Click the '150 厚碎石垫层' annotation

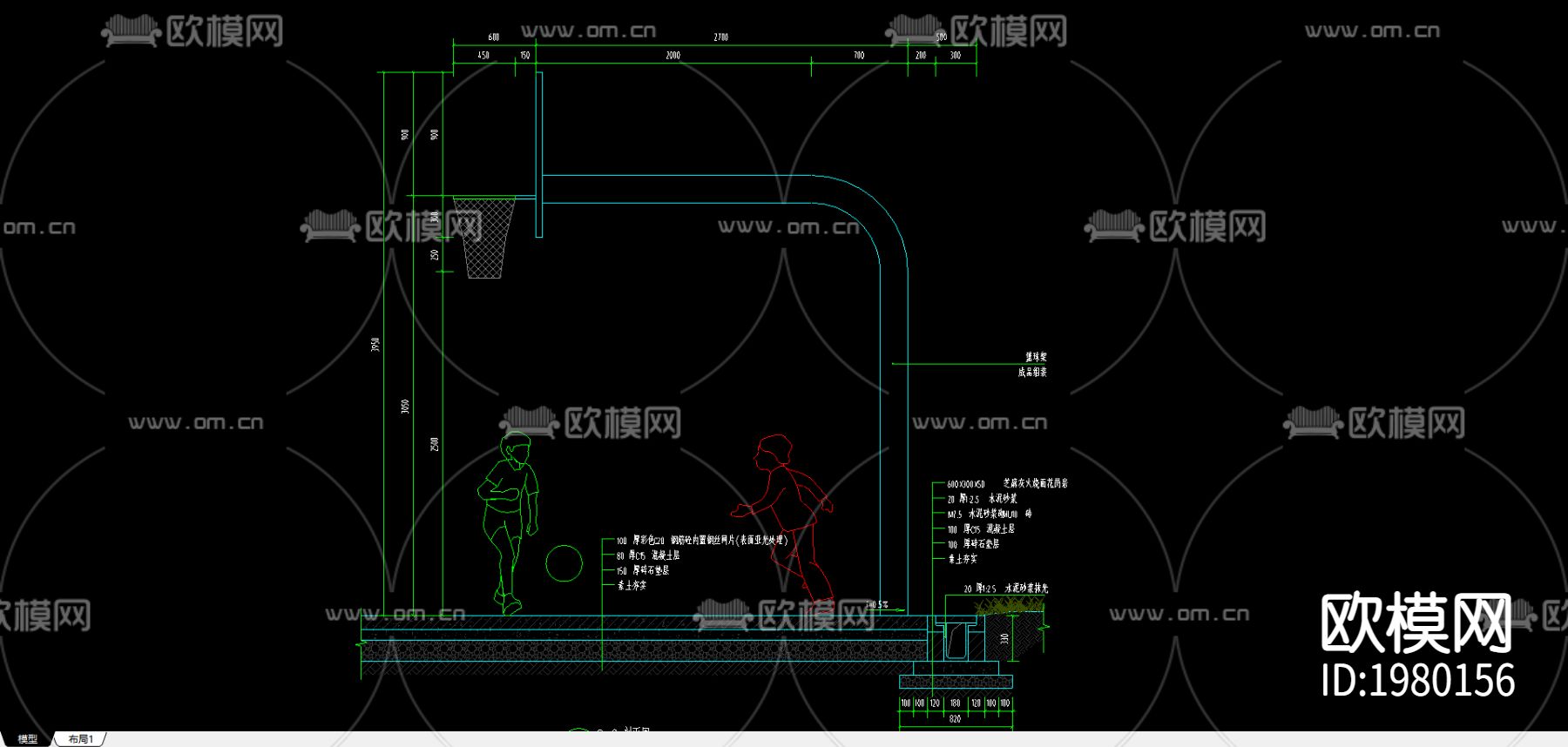tap(643, 570)
